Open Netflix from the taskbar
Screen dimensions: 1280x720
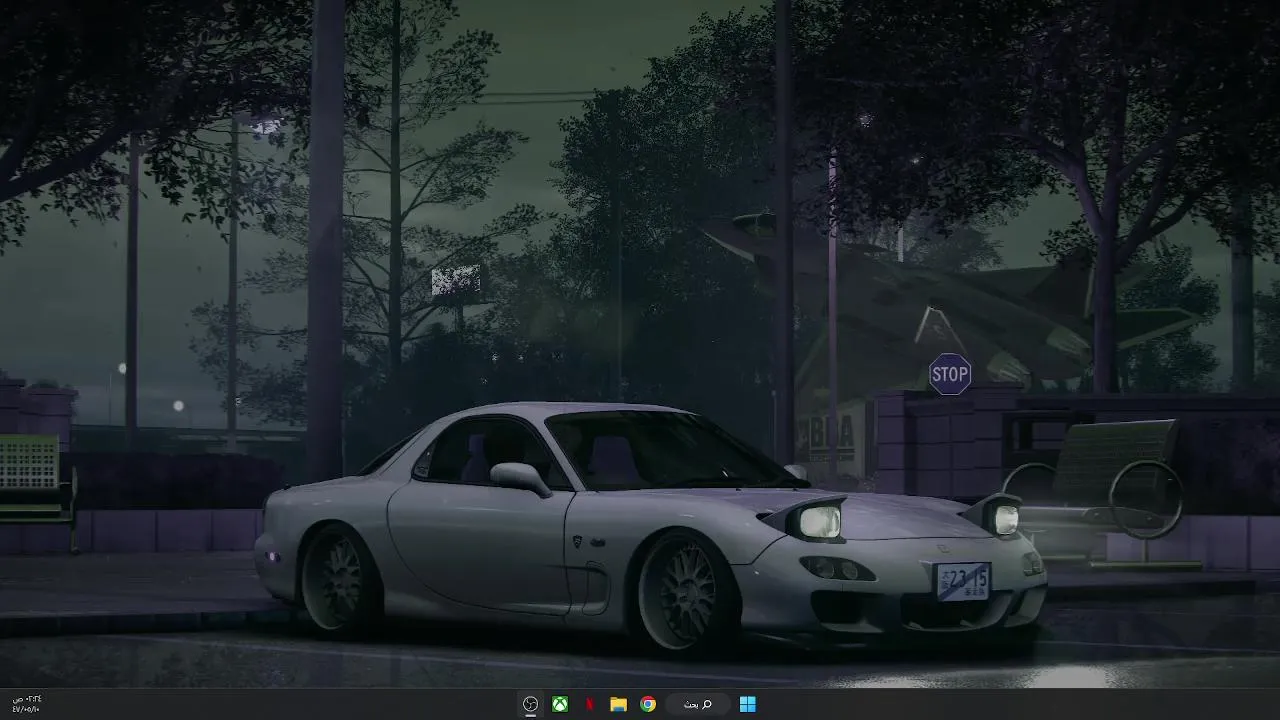tap(589, 704)
